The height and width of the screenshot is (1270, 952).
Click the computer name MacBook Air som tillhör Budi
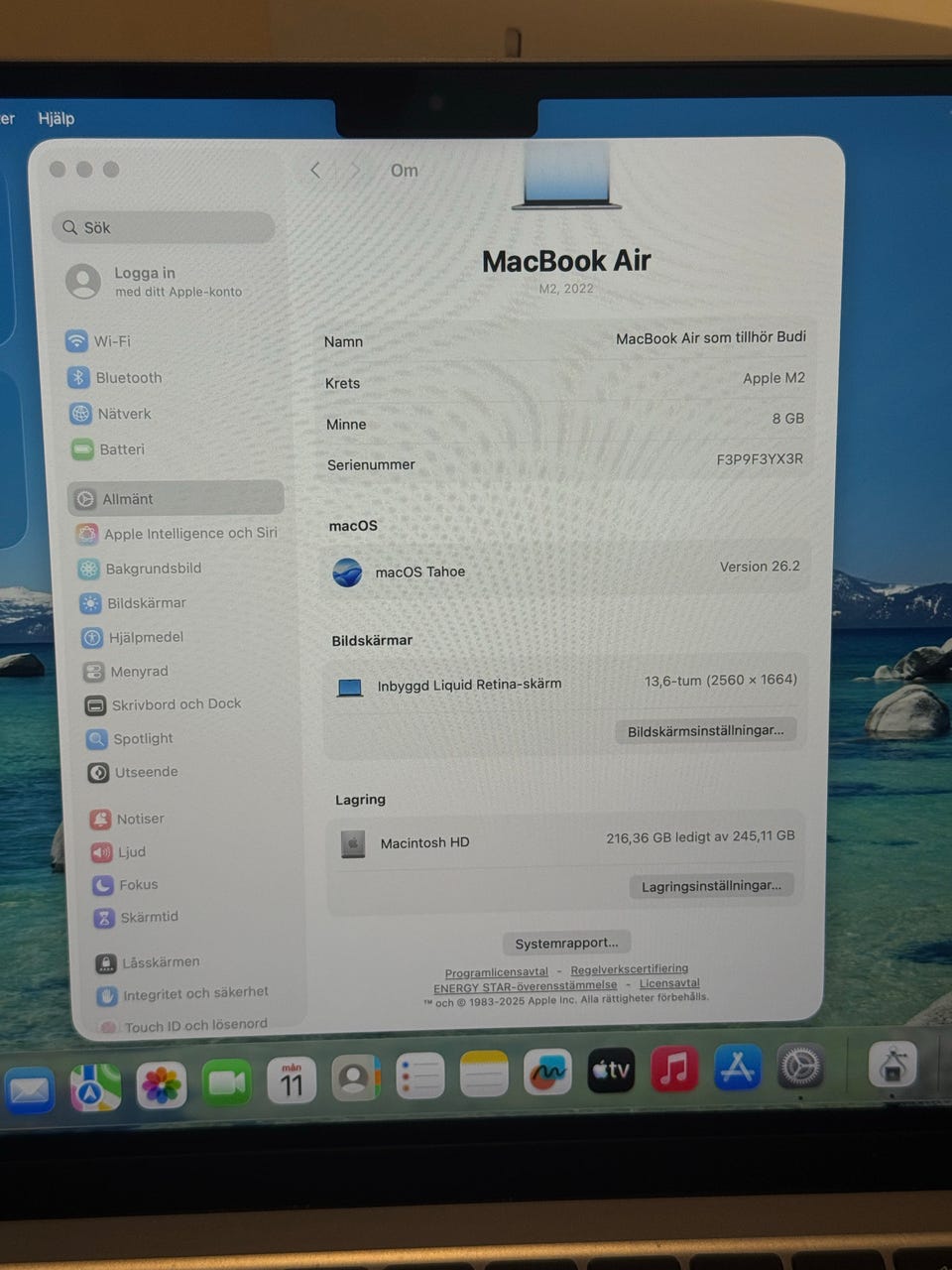coord(710,337)
